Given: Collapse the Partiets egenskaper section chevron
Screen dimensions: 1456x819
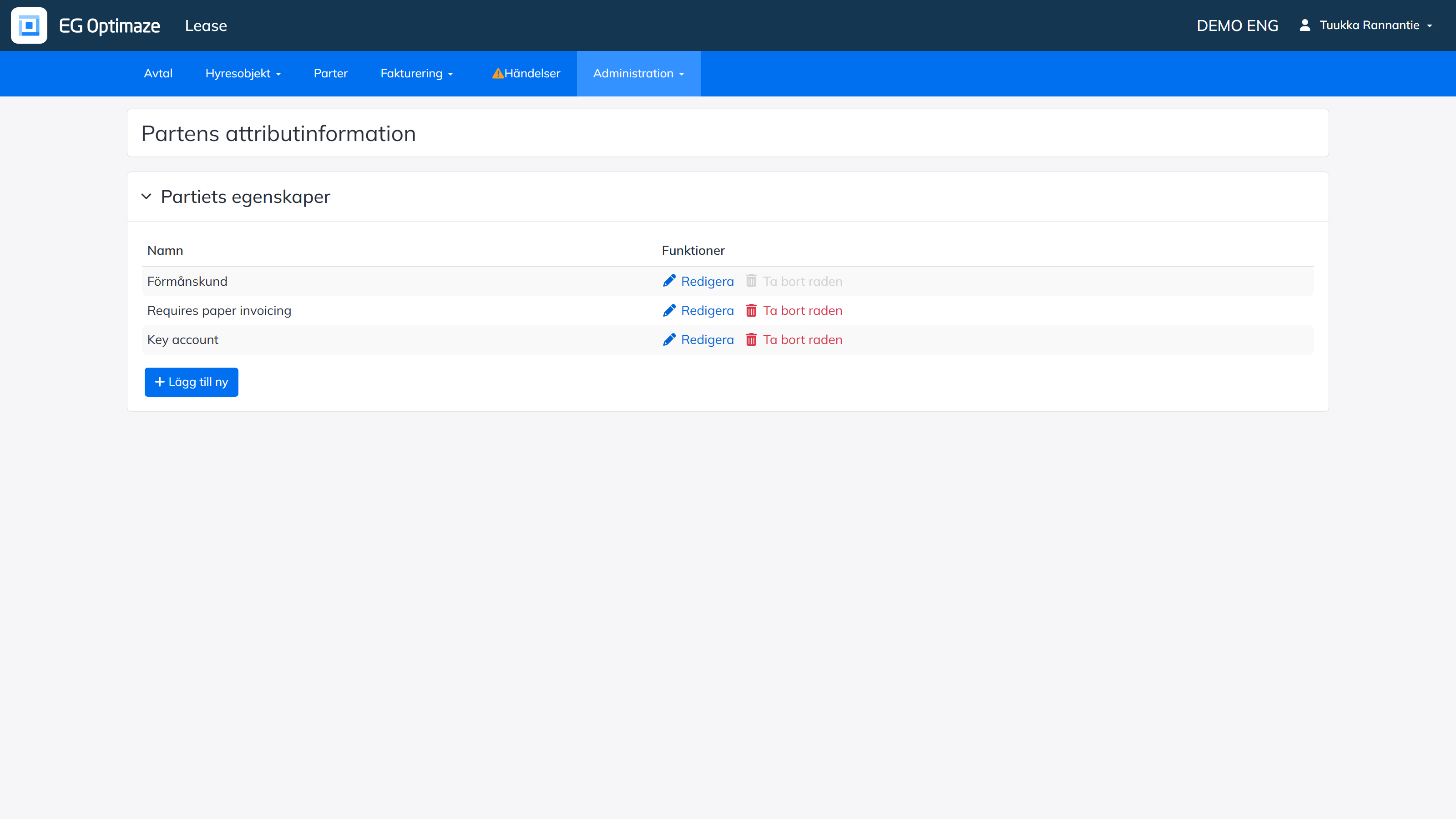Looking at the screenshot, I should [147, 197].
